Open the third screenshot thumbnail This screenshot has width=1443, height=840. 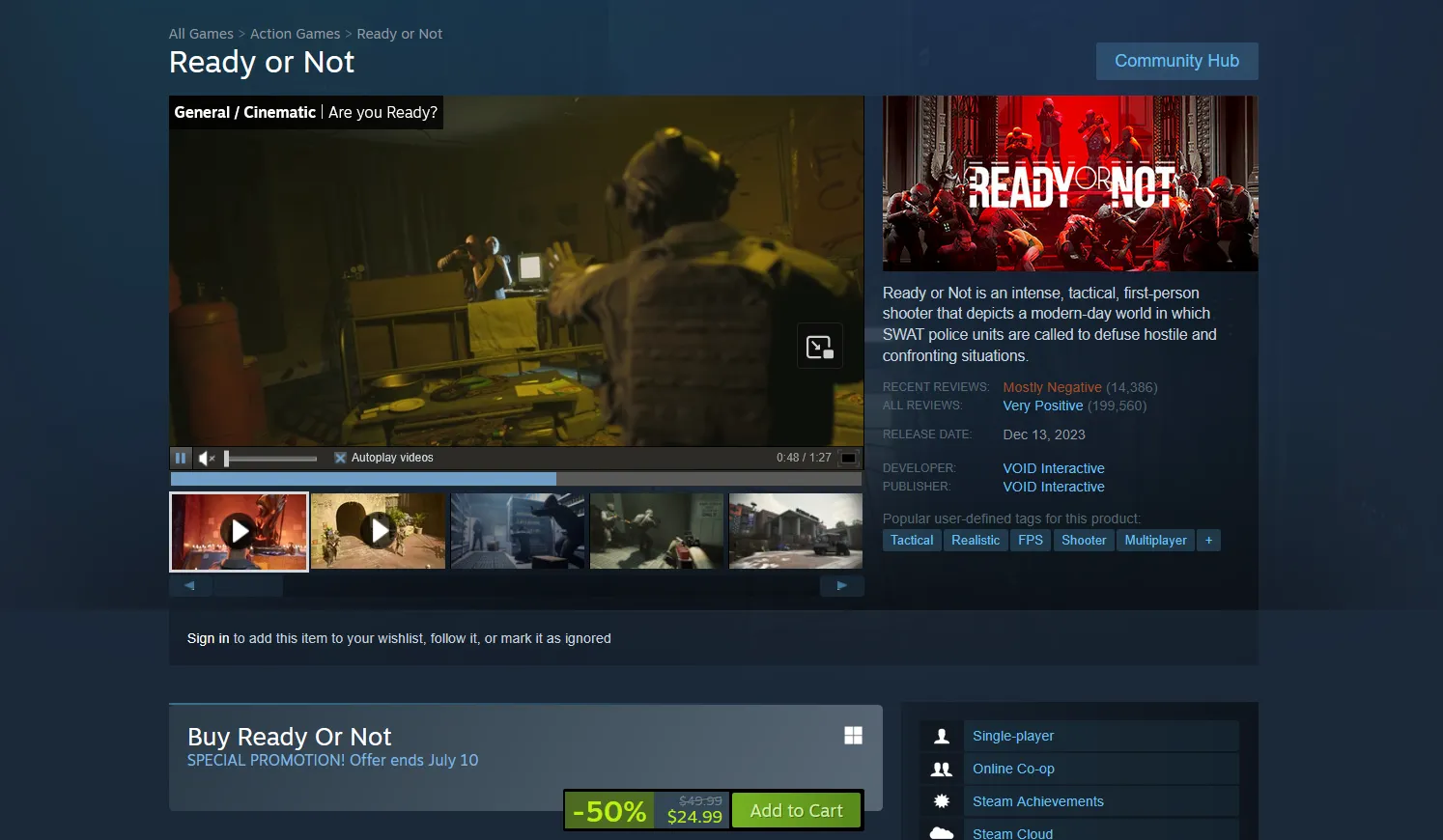click(x=518, y=531)
